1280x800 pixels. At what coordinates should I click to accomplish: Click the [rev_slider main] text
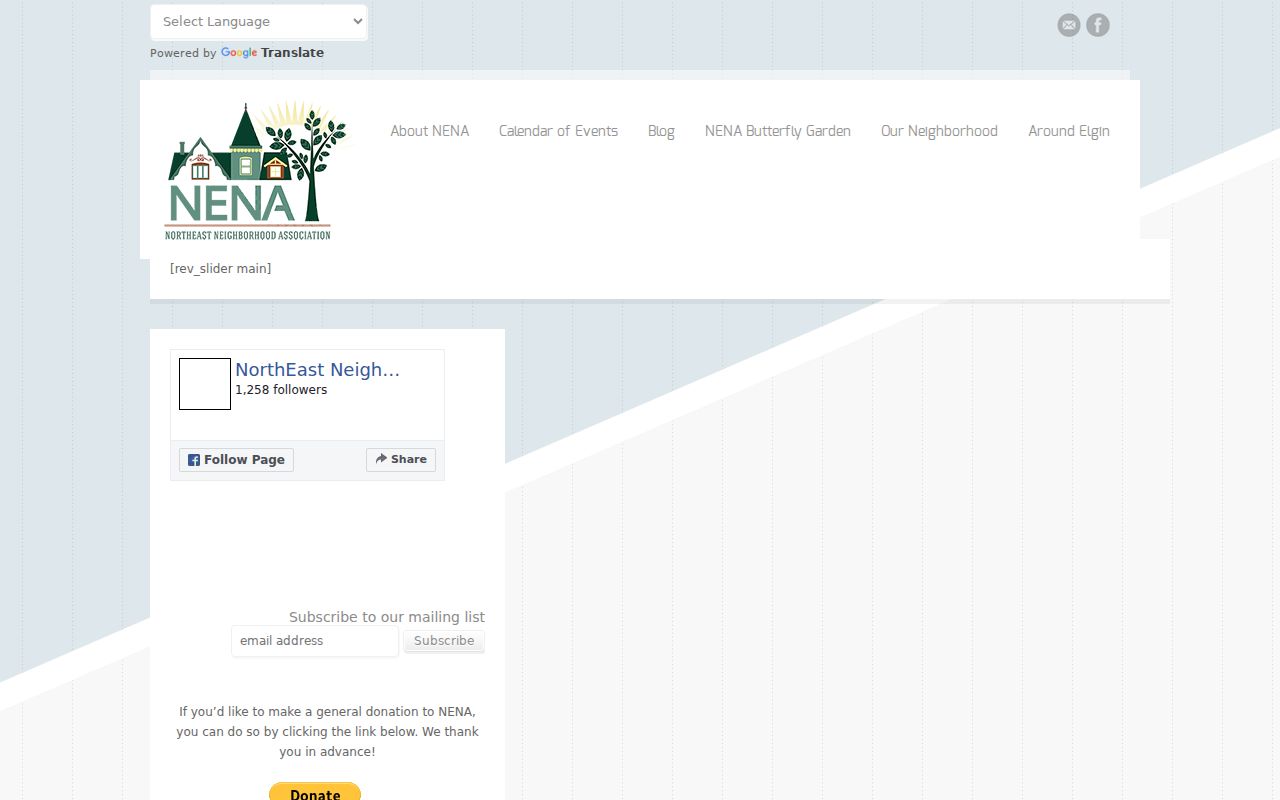pyautogui.click(x=220, y=268)
